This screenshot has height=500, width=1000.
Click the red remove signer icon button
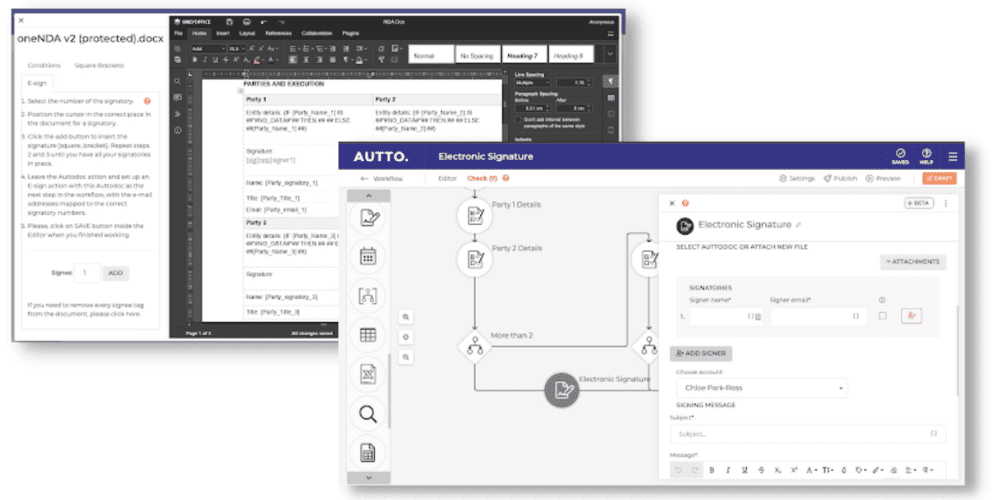pos(912,316)
